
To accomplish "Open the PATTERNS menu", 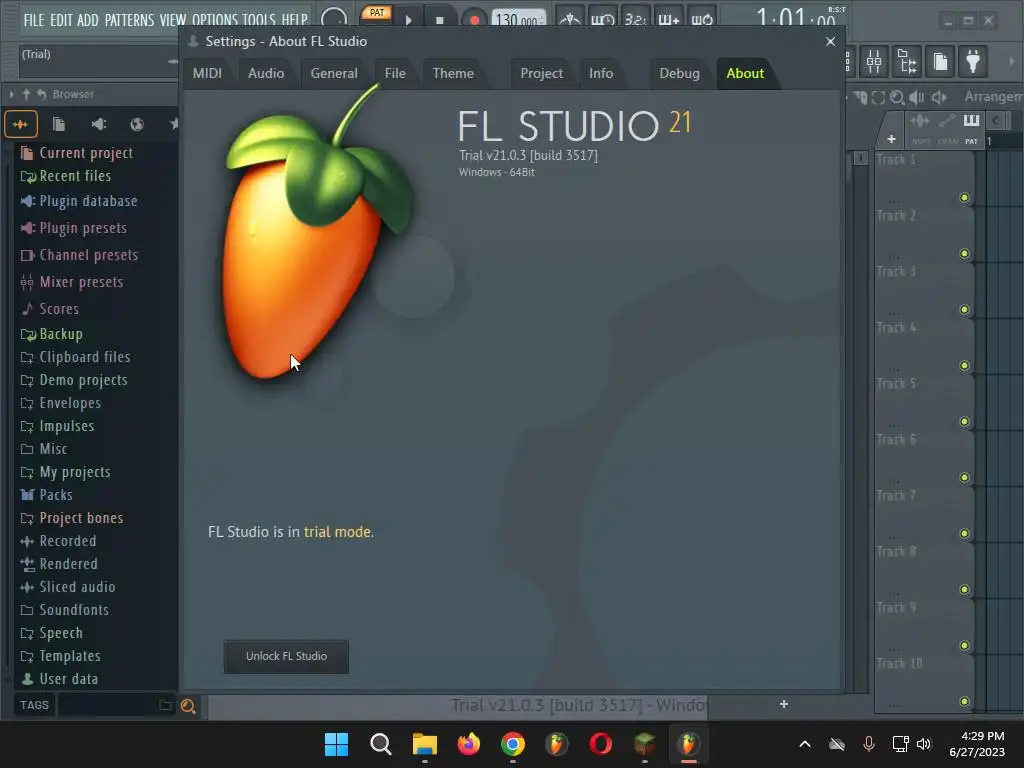I will (x=129, y=20).
